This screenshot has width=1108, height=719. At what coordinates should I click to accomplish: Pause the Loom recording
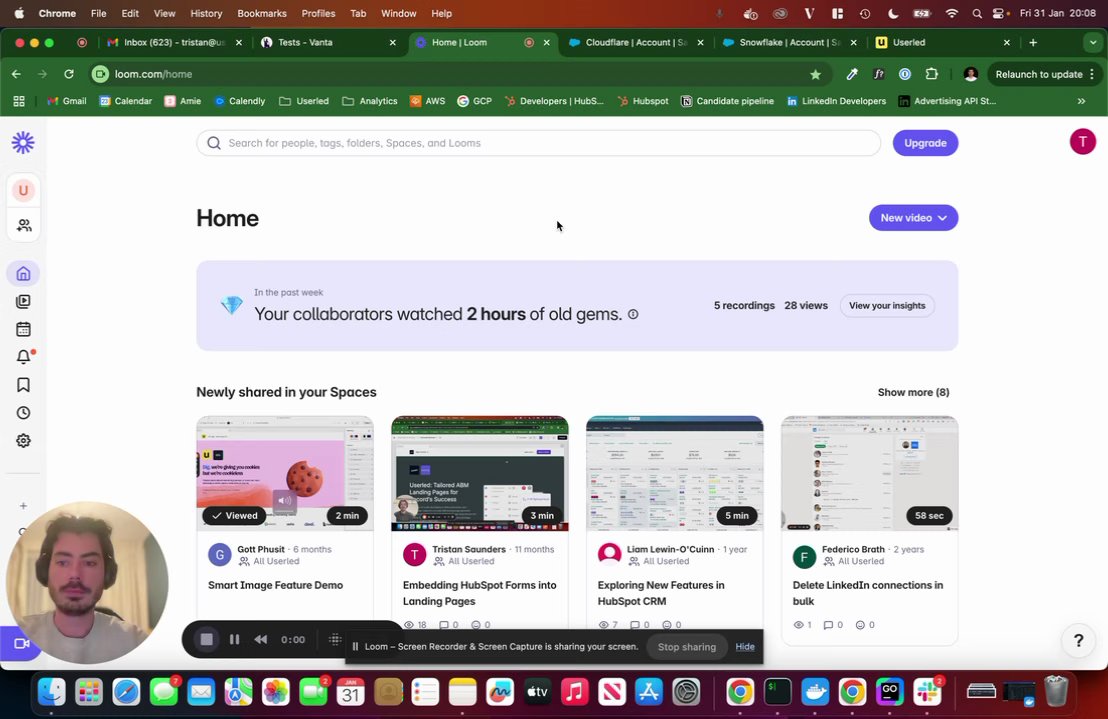[235, 639]
